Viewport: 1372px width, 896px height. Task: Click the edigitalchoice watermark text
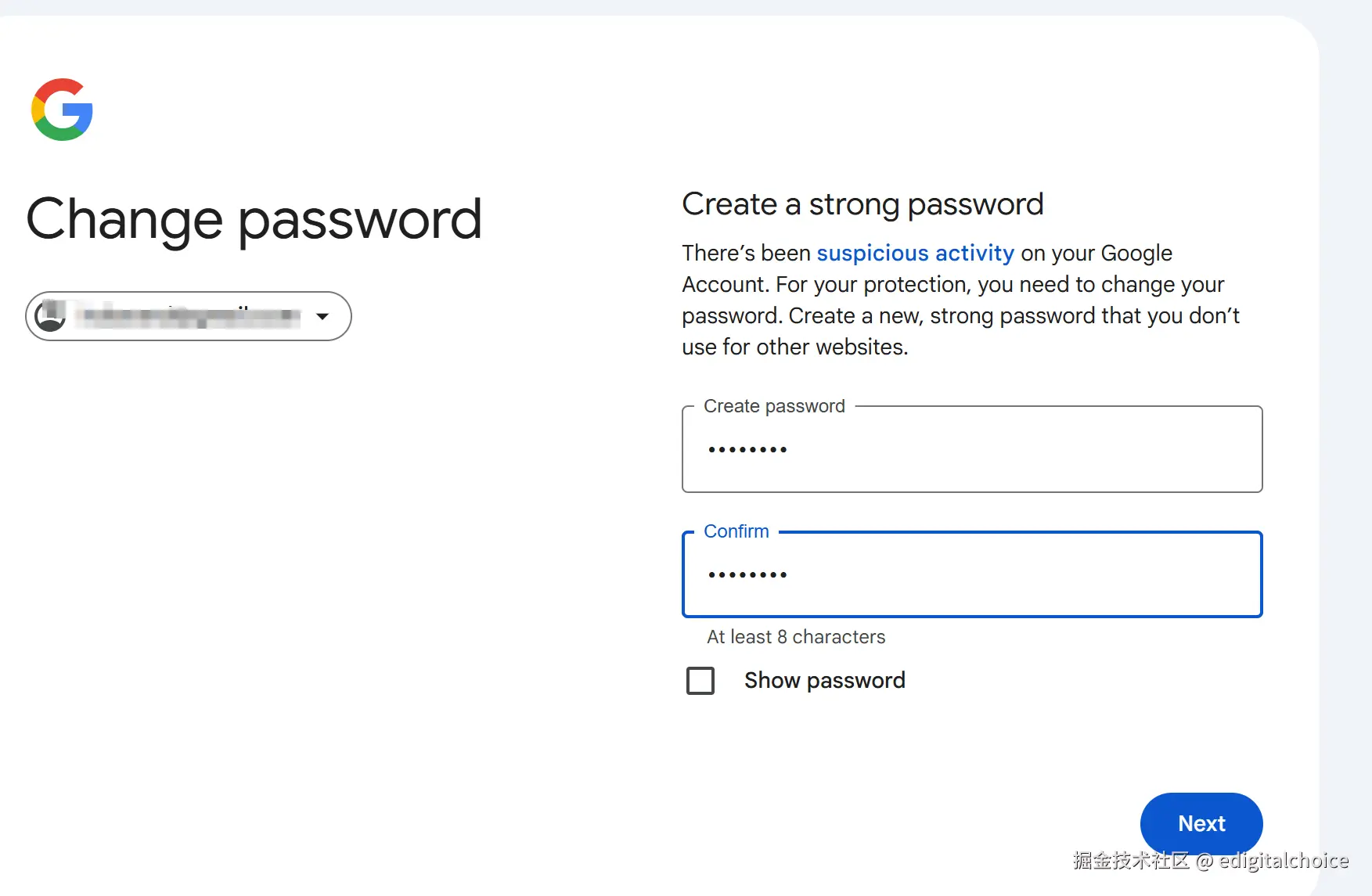(x=1284, y=861)
